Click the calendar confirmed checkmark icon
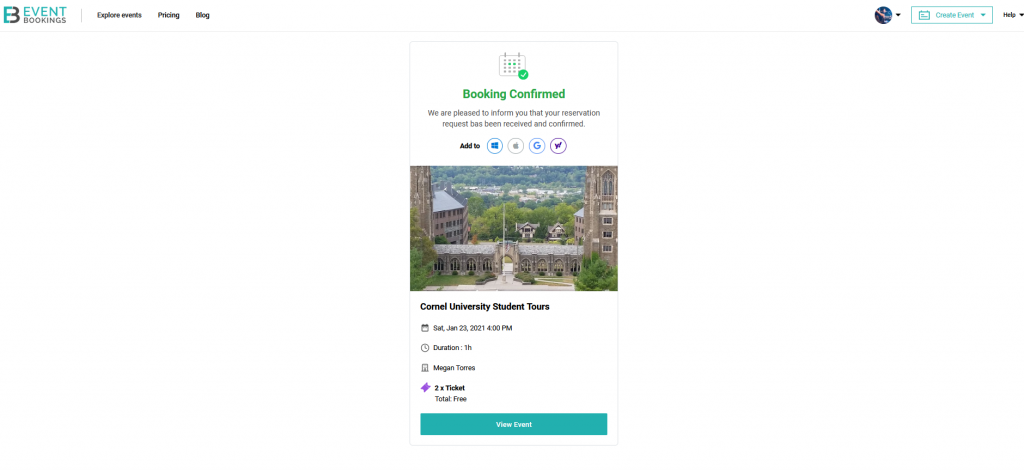This screenshot has height=470, width=1024. tap(513, 66)
